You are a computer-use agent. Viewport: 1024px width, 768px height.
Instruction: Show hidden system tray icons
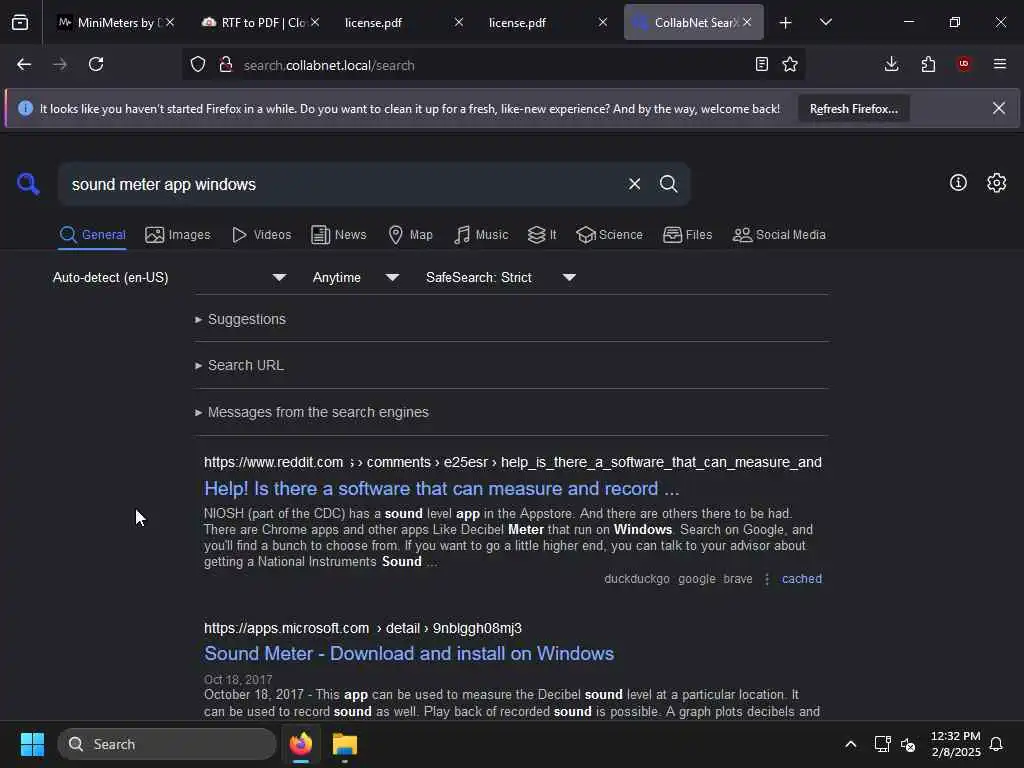[850, 744]
